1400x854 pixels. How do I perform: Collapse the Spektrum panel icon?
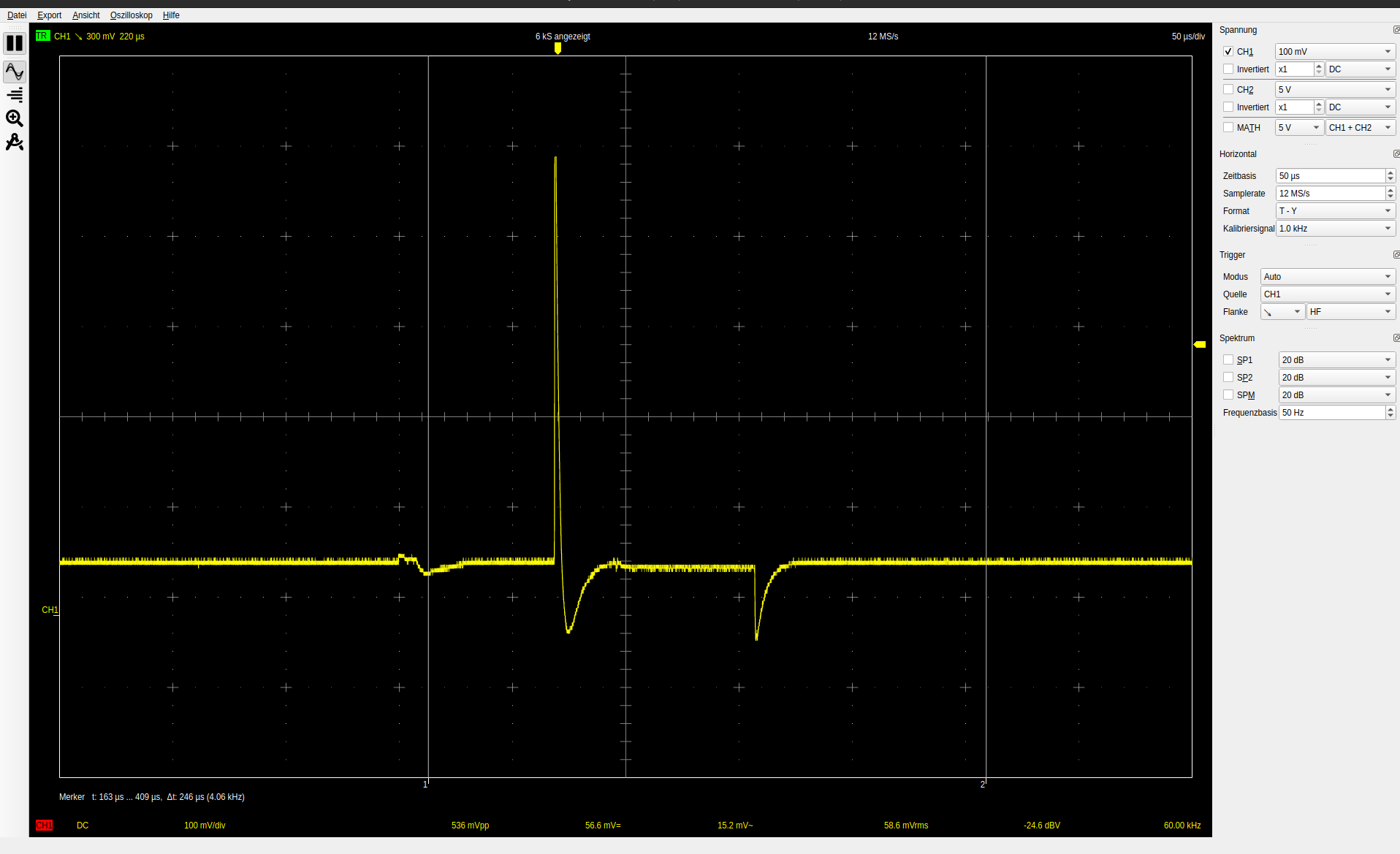pos(1396,338)
